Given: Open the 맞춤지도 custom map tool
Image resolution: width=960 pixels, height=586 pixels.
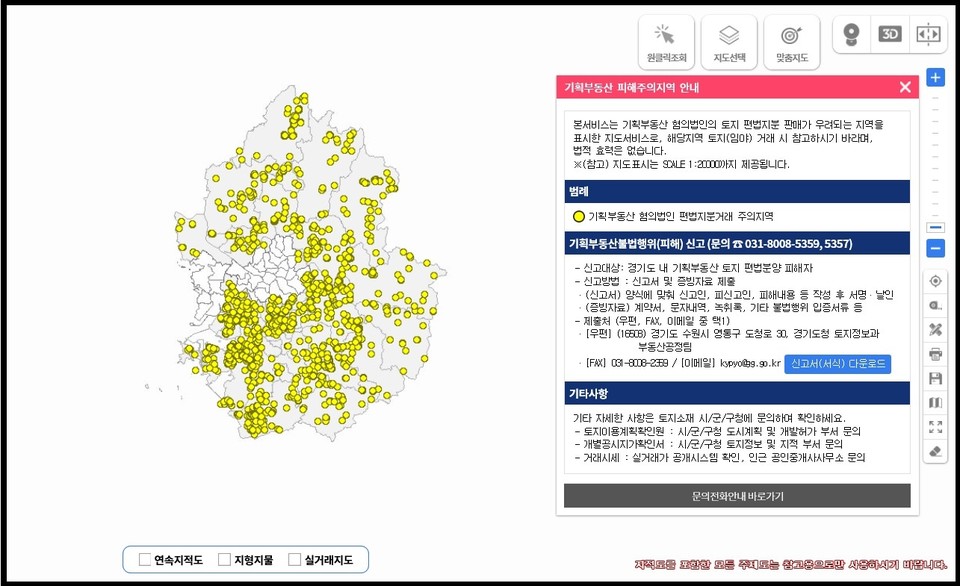Looking at the screenshot, I should tap(792, 42).
